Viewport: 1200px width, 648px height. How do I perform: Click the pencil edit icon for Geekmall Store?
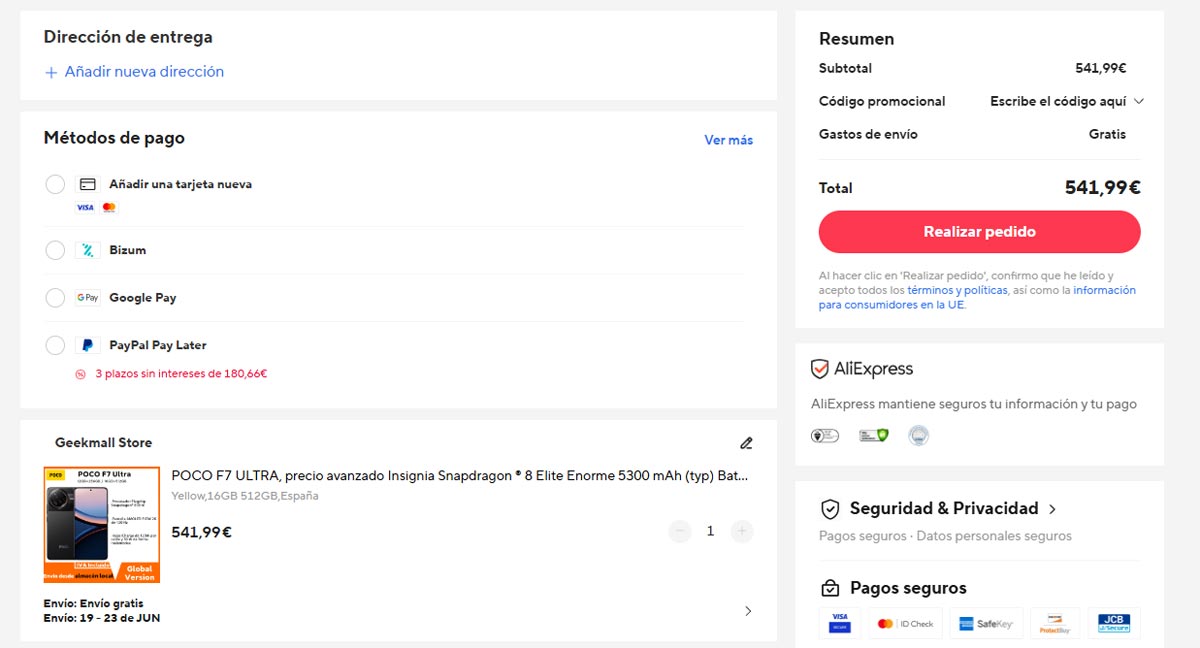[x=746, y=443]
